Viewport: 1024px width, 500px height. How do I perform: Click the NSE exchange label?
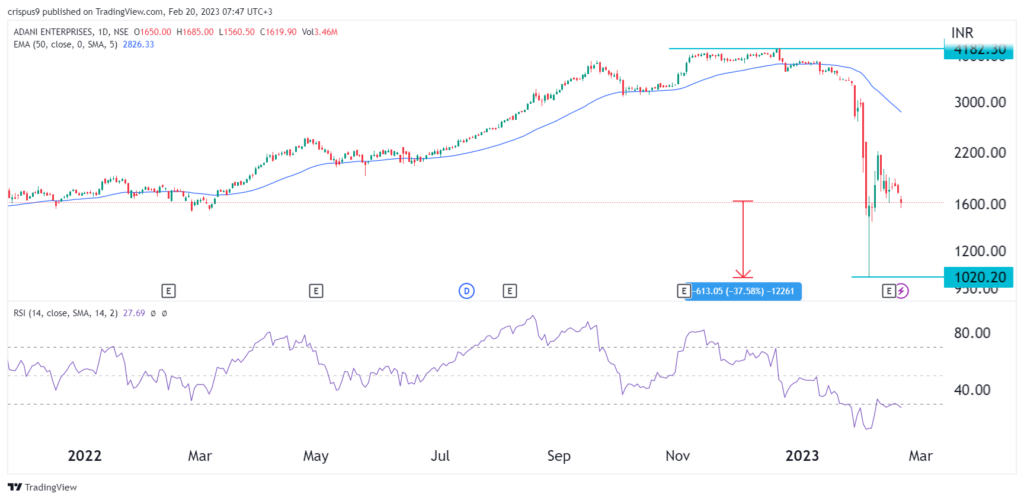(x=121, y=31)
